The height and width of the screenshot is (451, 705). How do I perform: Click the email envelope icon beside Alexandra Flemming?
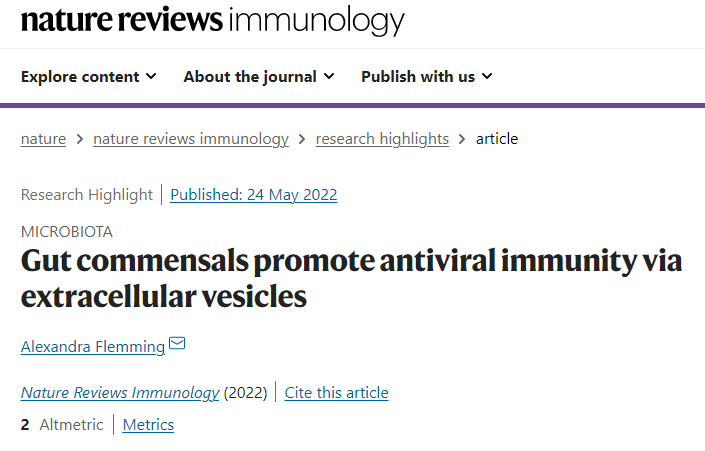(177, 344)
